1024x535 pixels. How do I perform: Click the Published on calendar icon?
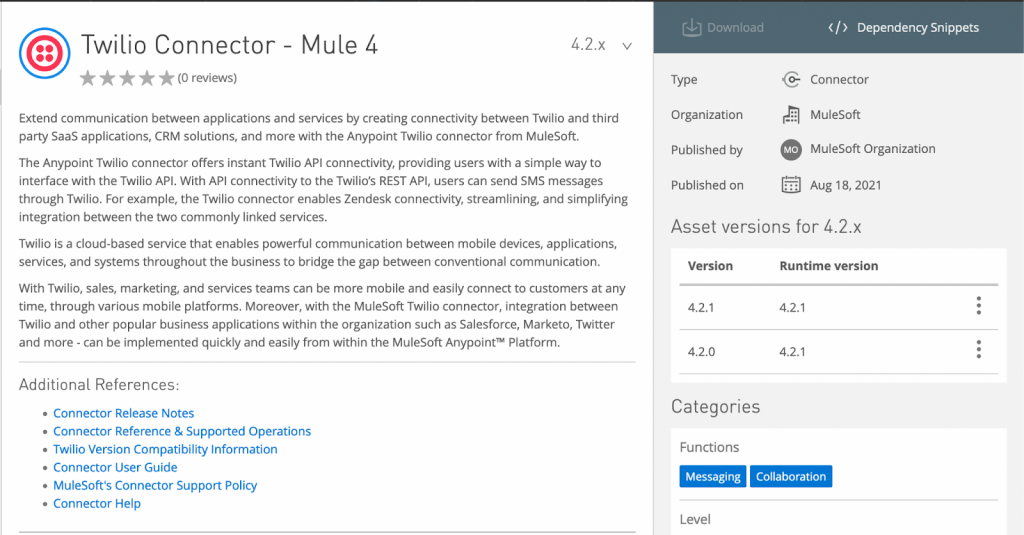point(791,185)
